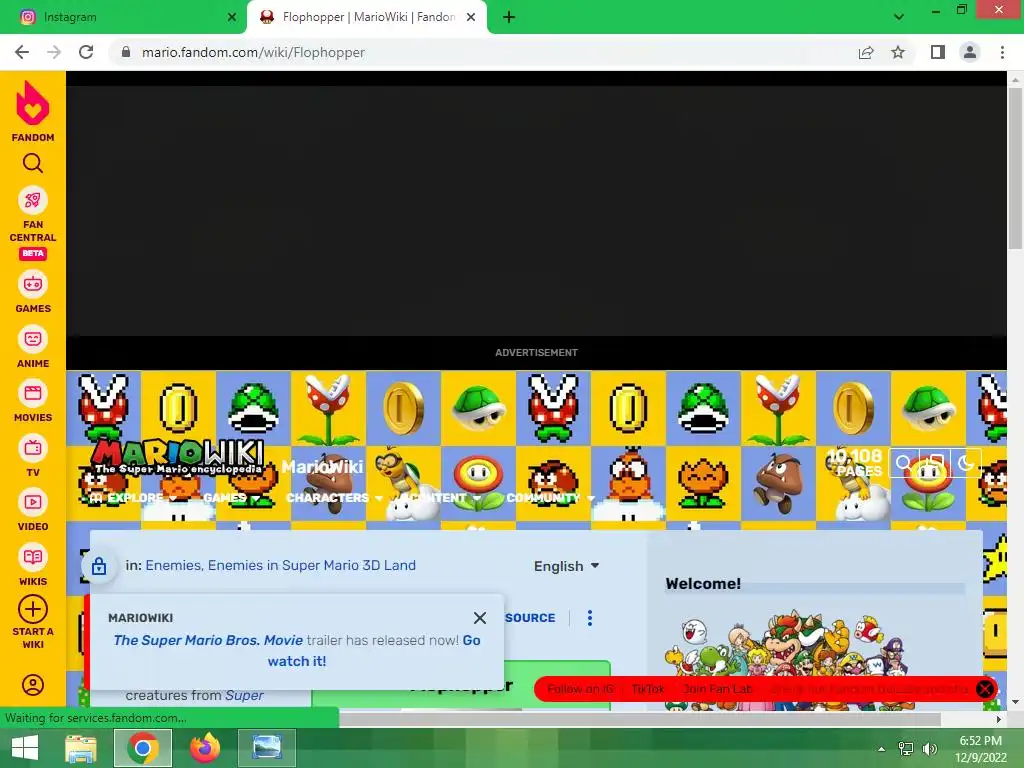Click Start a Wiki plus icon
Image resolution: width=1024 pixels, height=768 pixels.
click(33, 609)
